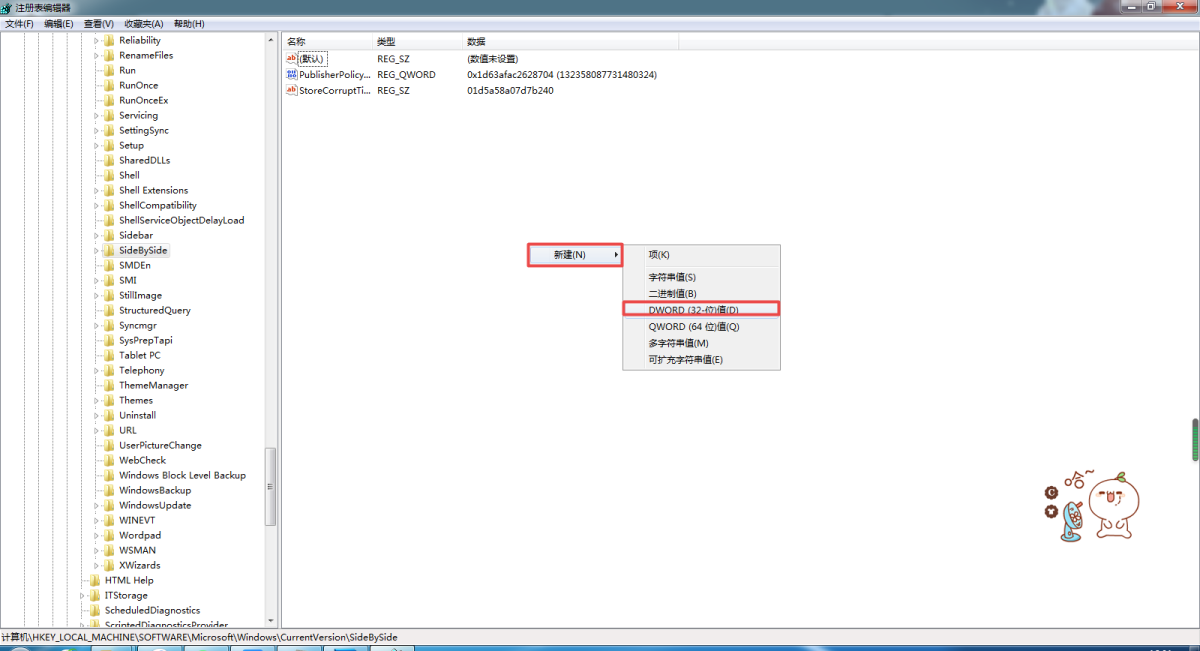Sort values by 名称 column header

326,42
